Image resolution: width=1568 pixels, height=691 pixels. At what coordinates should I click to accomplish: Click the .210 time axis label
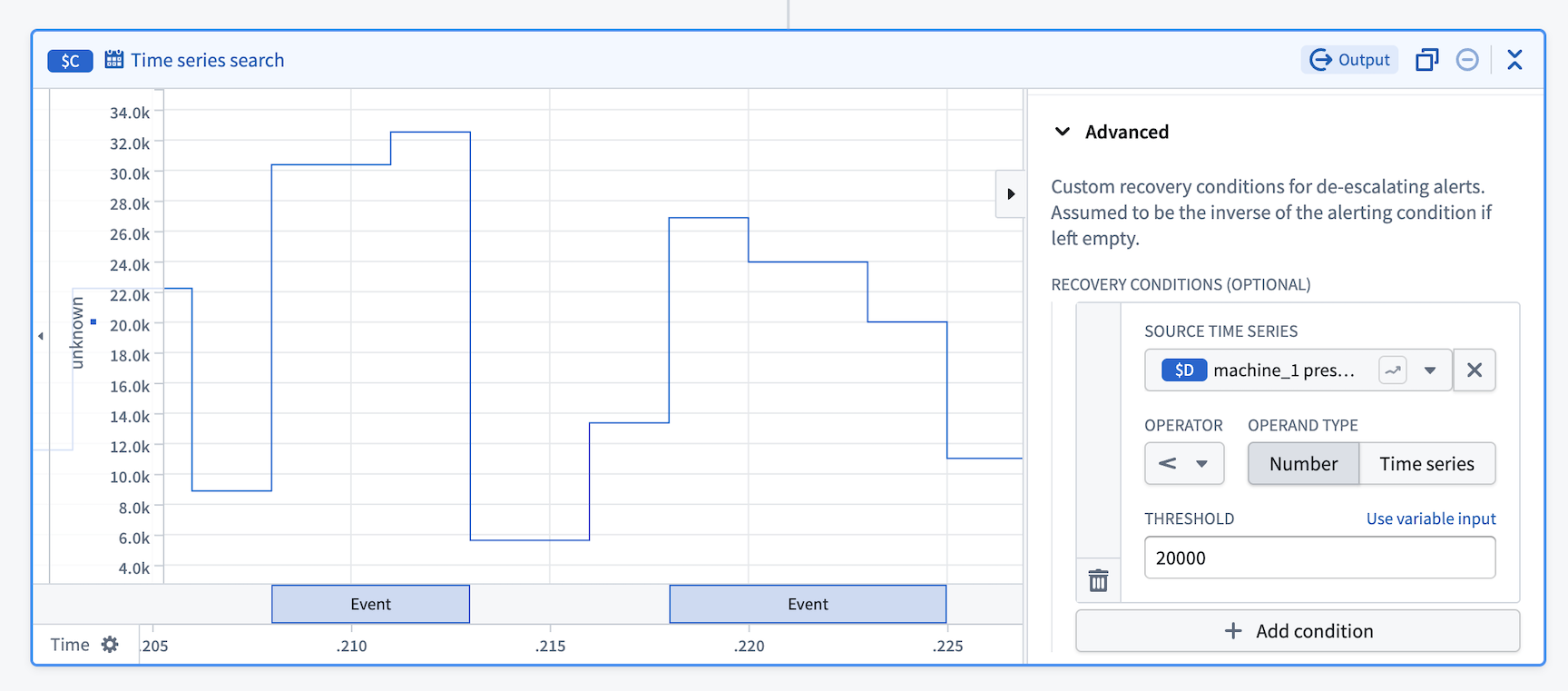352,646
